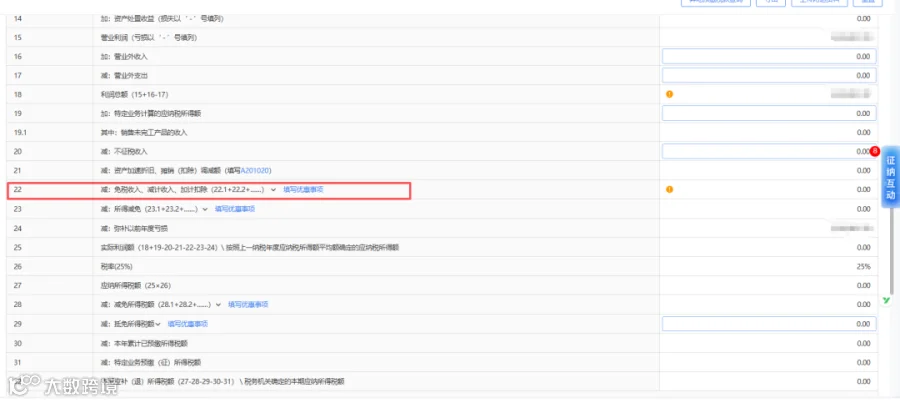Select row 30 label 本年累计已预缴所得税额
Screen dimensions: 900x403
[143, 343]
